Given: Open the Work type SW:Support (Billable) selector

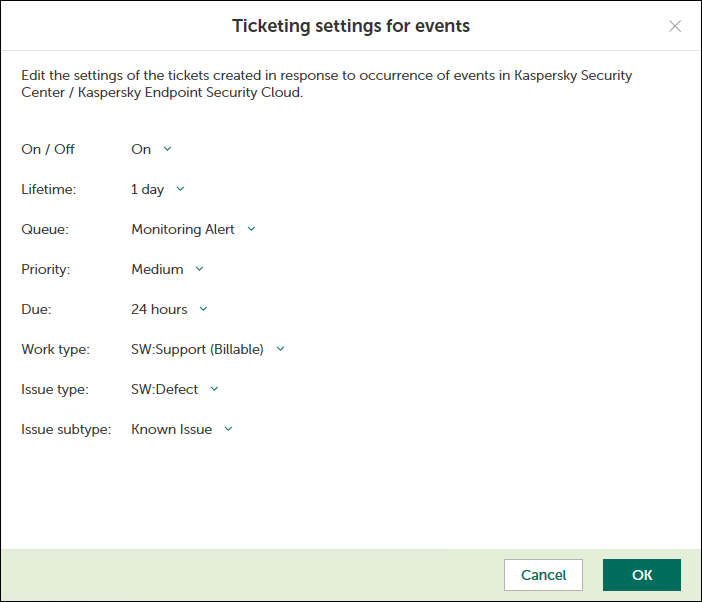Looking at the screenshot, I should pos(197,349).
